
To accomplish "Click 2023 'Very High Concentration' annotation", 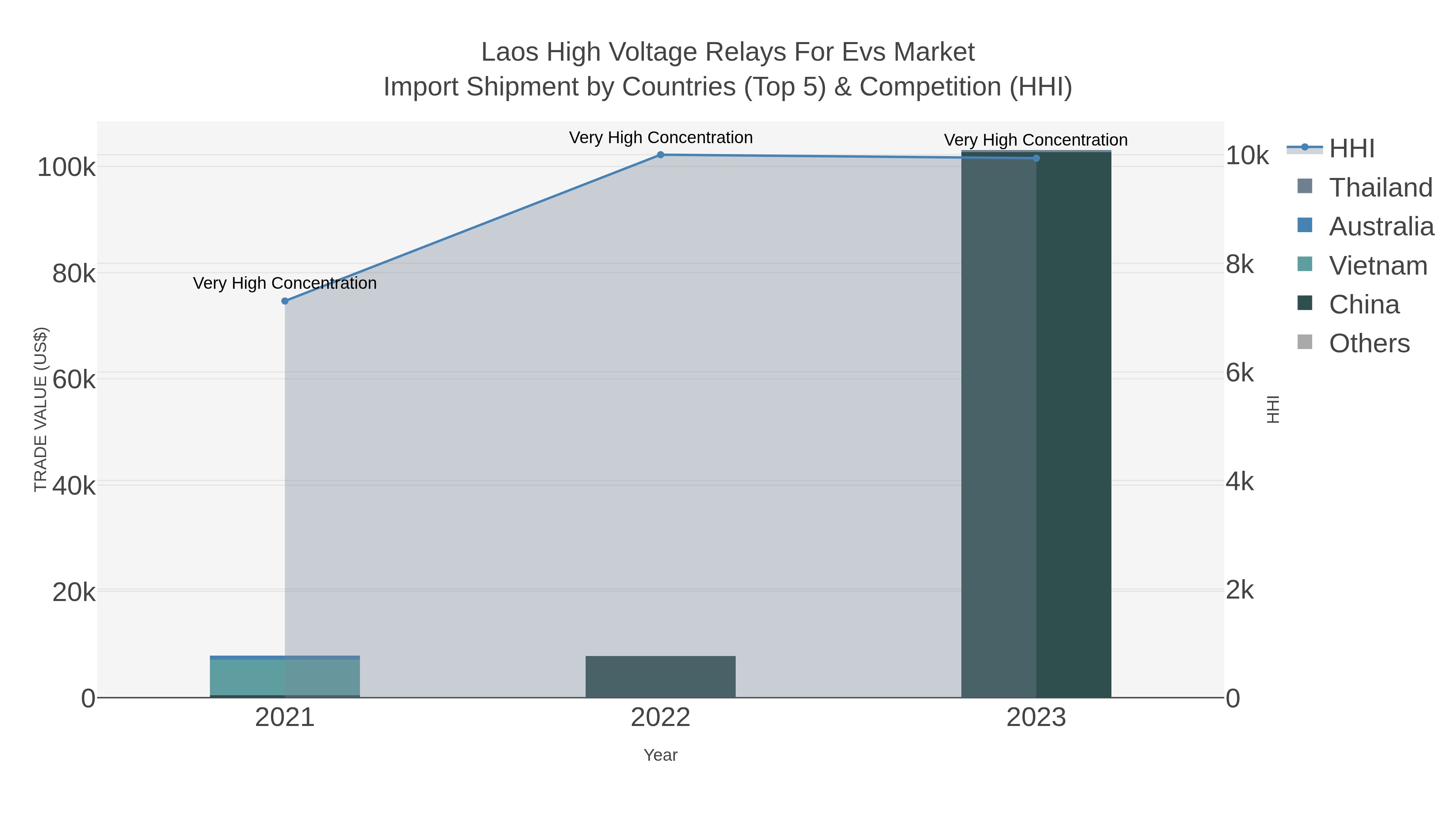I will click(1036, 140).
